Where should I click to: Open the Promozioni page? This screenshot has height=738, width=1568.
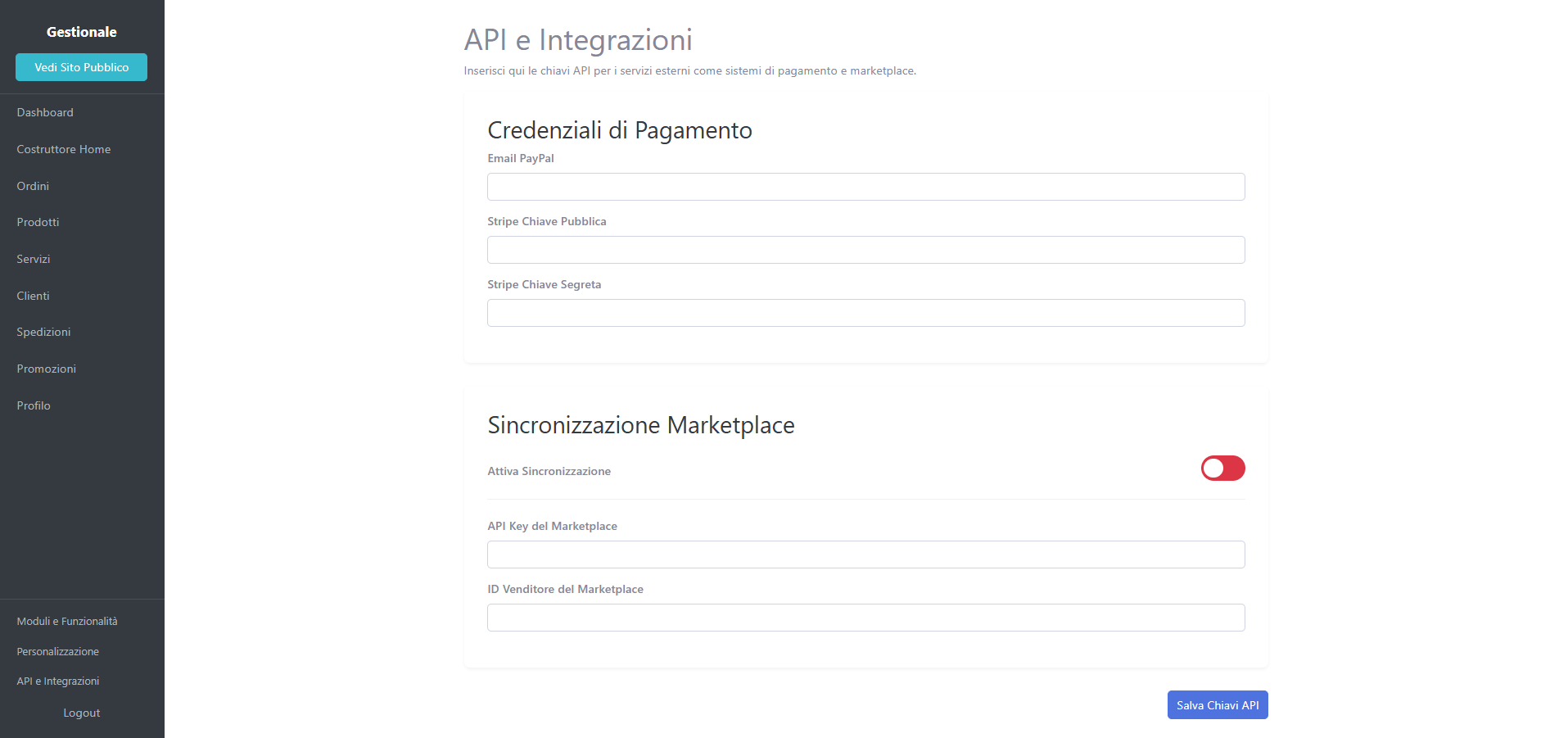point(46,369)
